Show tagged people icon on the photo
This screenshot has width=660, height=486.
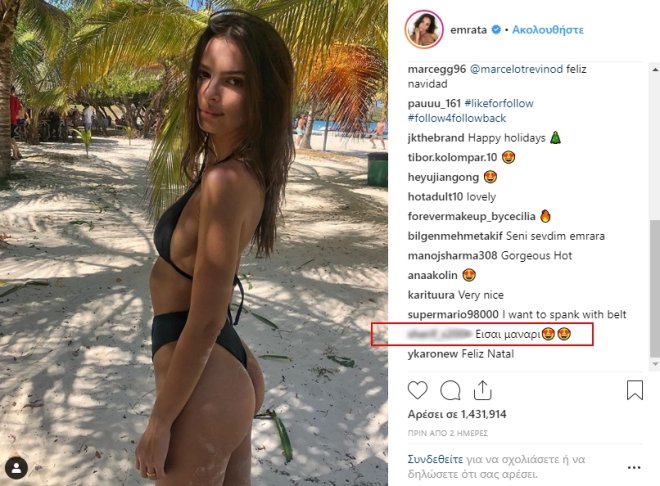[16, 468]
